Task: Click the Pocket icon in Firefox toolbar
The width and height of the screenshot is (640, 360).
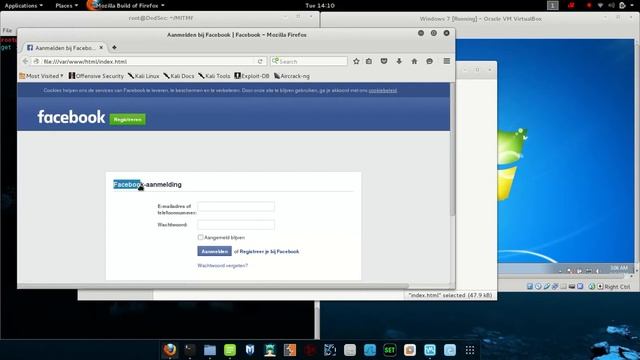Action: coord(384,61)
